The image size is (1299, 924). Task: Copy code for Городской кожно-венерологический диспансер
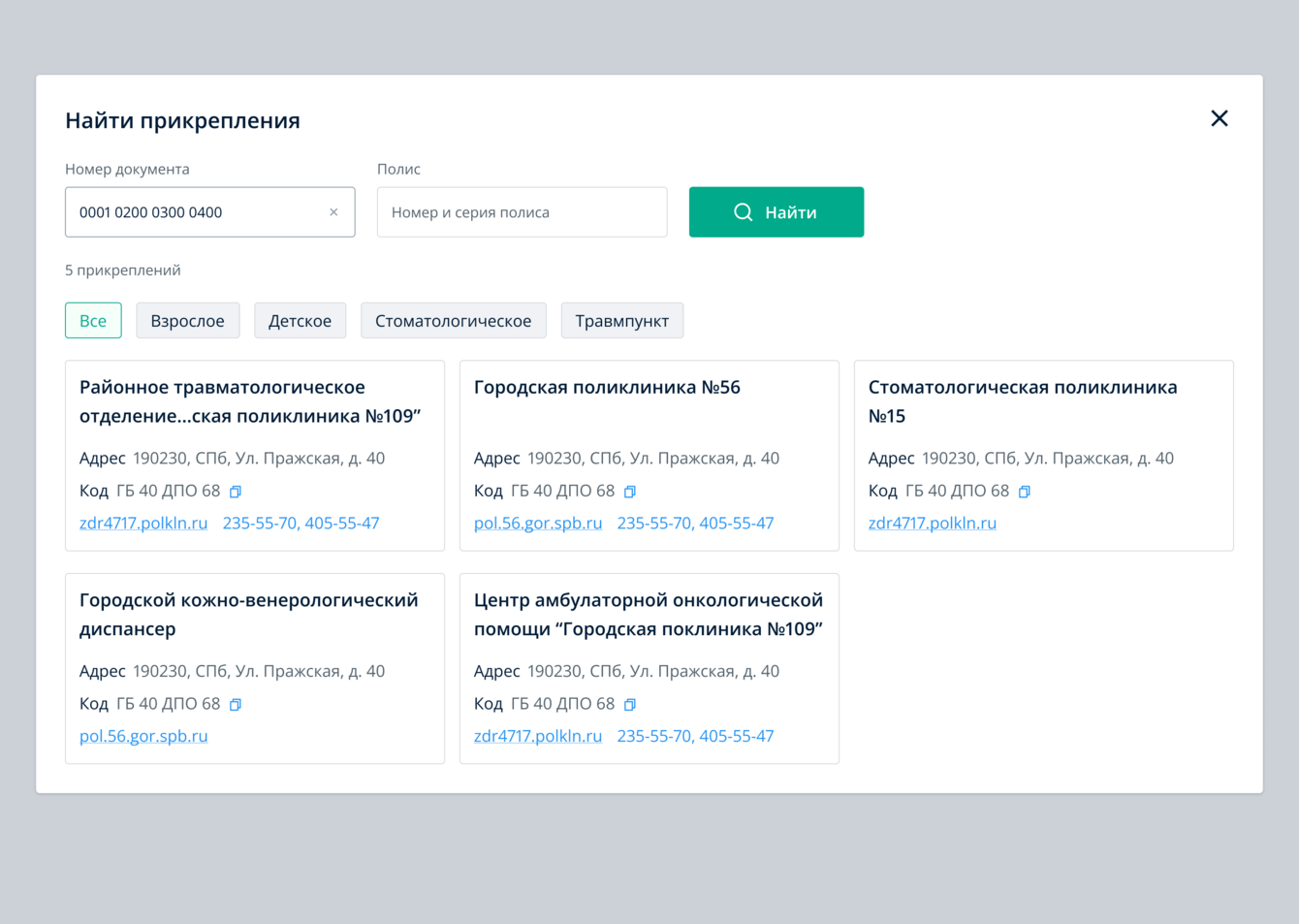tap(236, 705)
